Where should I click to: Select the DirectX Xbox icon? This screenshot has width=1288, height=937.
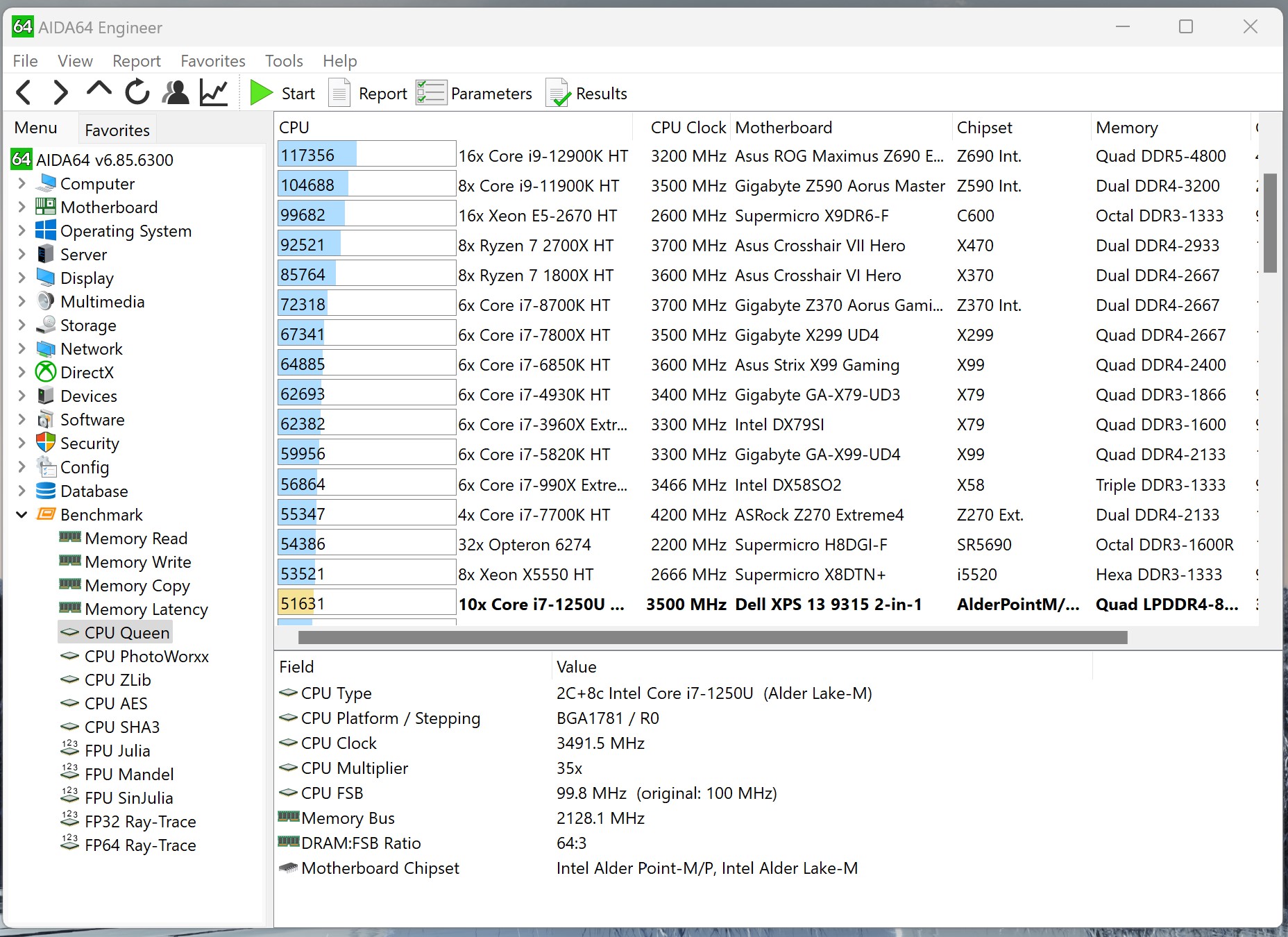tap(46, 372)
